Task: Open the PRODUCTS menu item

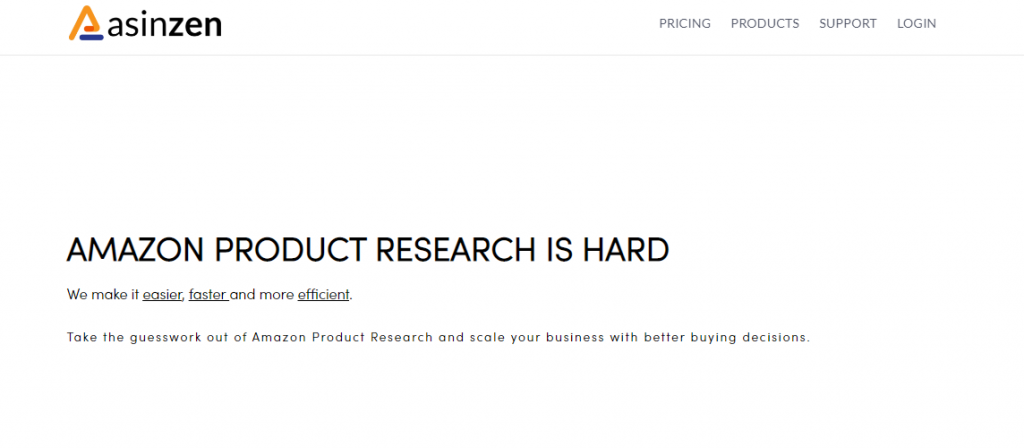Action: tap(765, 24)
